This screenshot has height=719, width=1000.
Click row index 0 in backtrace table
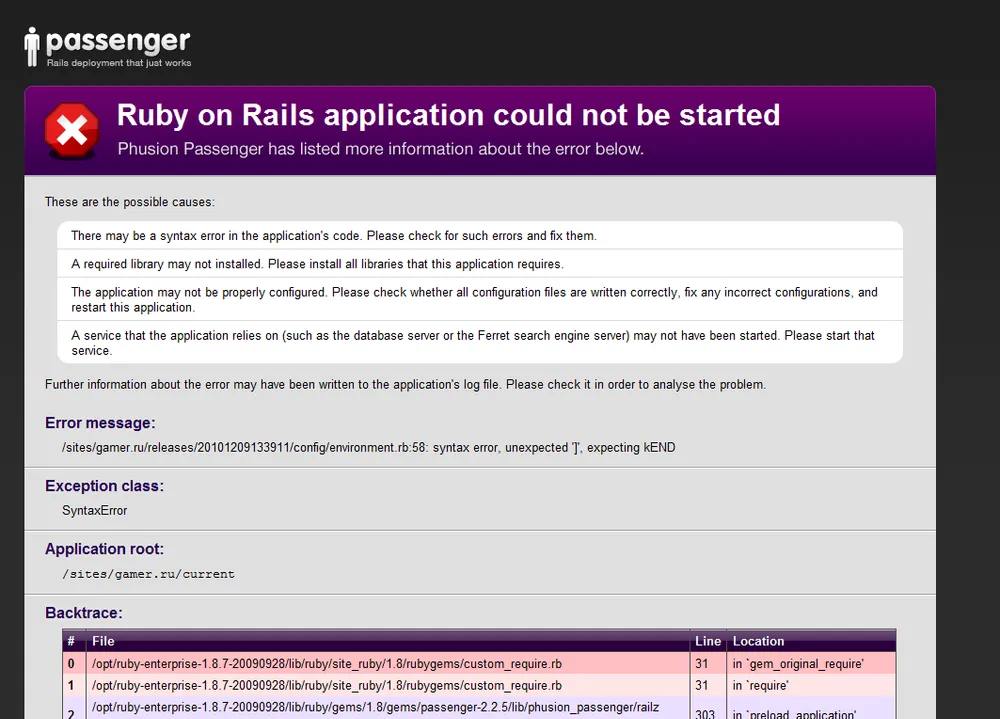click(x=71, y=663)
